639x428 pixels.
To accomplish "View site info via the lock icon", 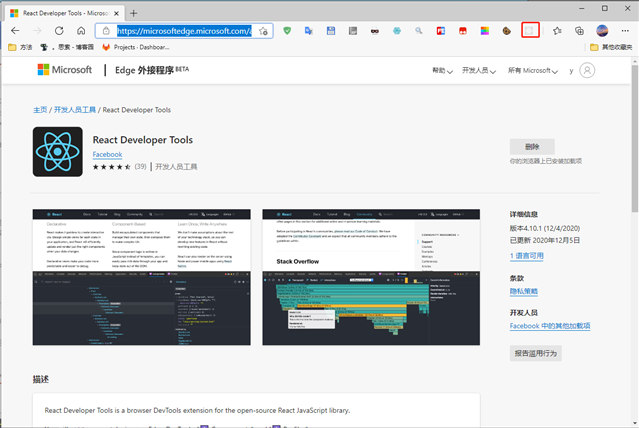I will pyautogui.click(x=106, y=31).
